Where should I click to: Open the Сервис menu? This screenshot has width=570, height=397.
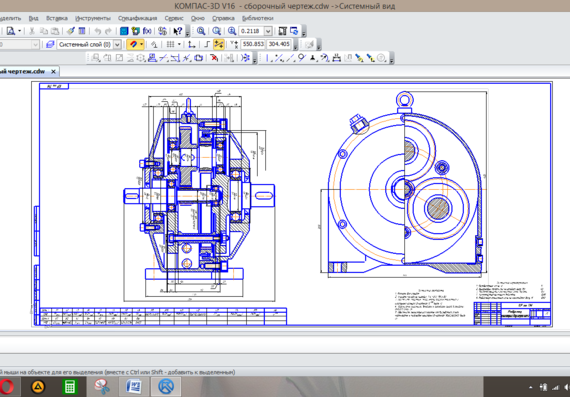pyautogui.click(x=174, y=18)
